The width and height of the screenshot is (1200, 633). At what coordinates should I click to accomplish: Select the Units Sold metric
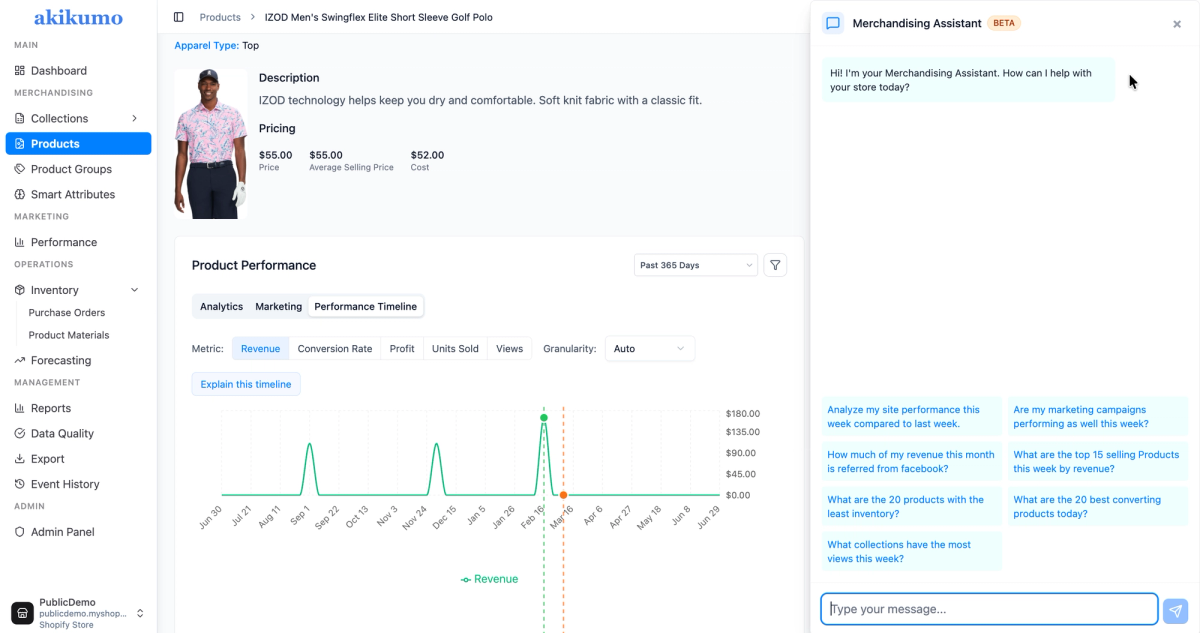455,349
